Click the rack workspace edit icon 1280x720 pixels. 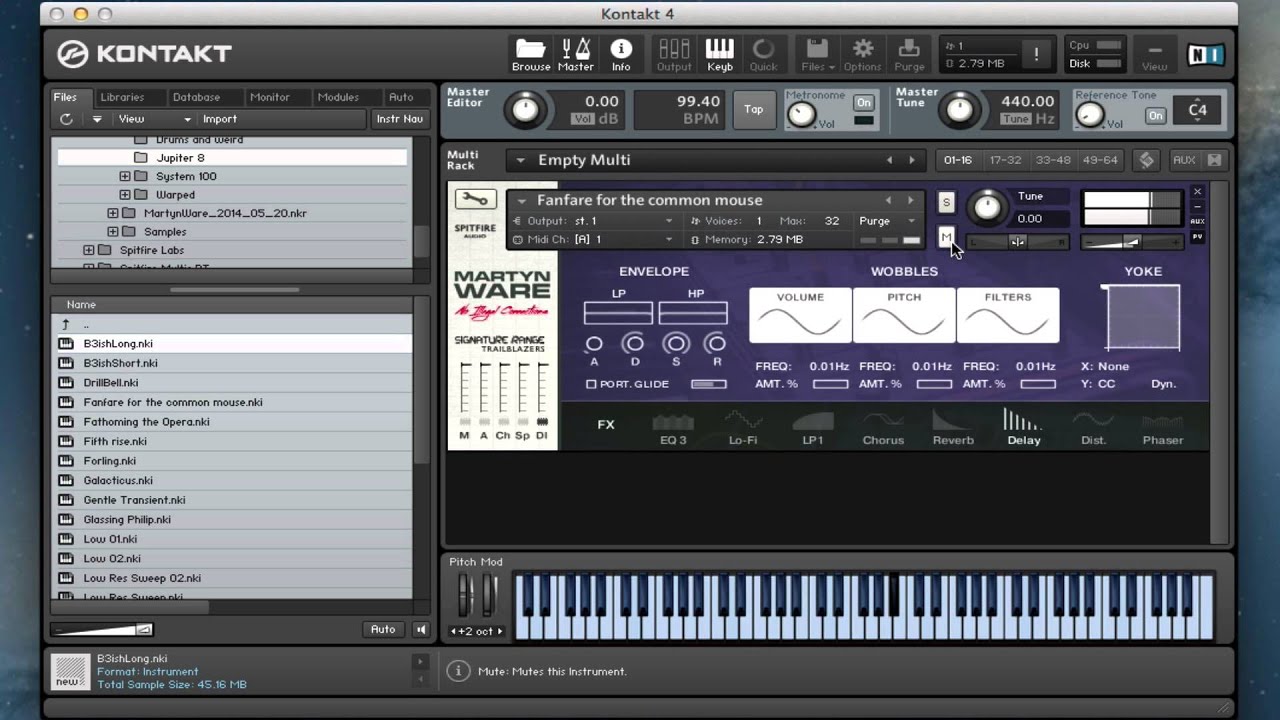pos(1147,160)
